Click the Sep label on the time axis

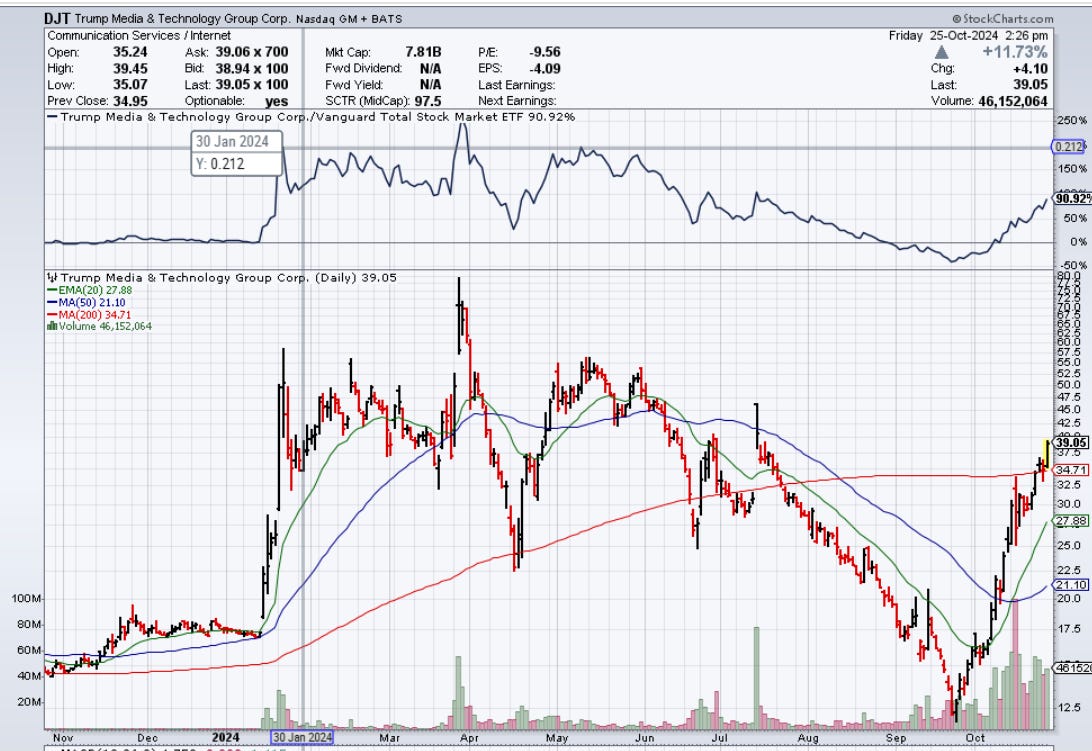(896, 738)
